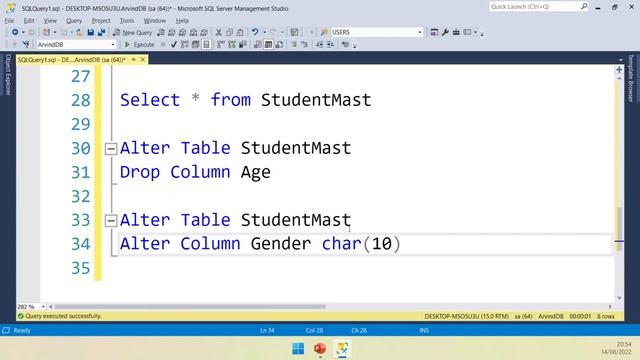Viewport: 640px width, 360px height.
Task: Open the Window menu
Action: point(155,20)
